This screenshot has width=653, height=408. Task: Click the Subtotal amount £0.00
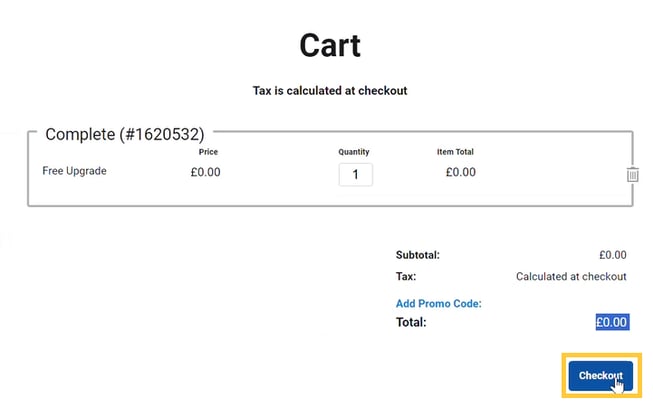[612, 255]
